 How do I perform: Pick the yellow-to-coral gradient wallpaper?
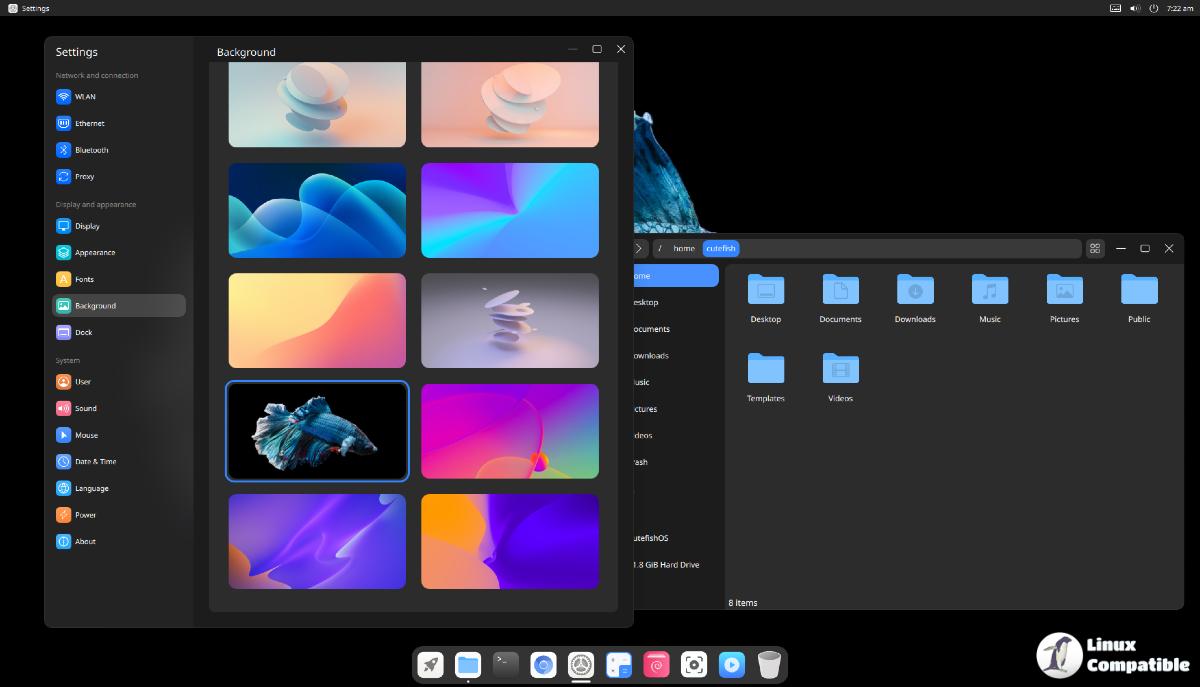click(317, 321)
